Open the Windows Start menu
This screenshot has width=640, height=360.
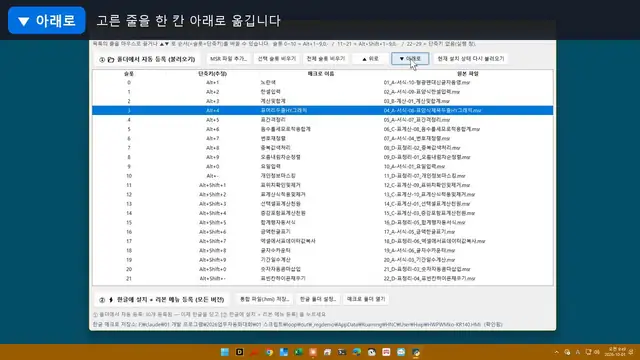[224, 352]
